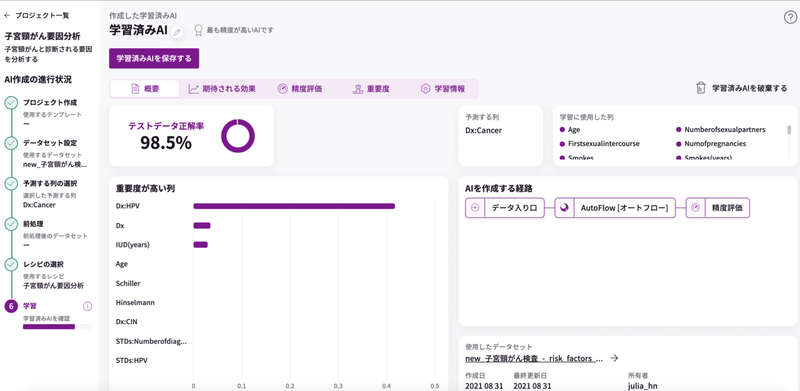
Task: Click the donut chart for test accuracy
Action: coord(238,136)
